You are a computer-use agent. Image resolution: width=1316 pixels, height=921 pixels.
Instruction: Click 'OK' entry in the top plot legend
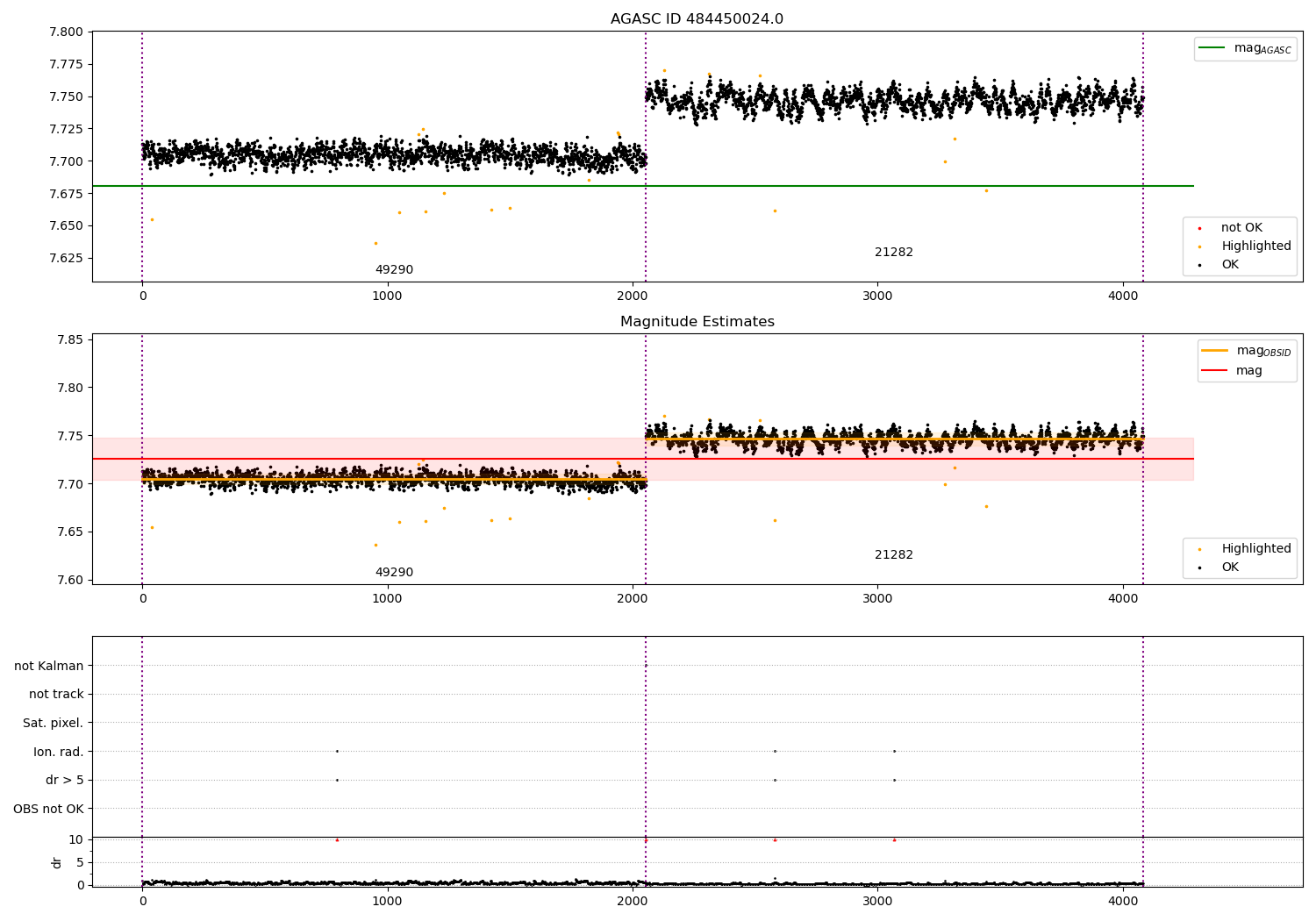coord(1219,265)
